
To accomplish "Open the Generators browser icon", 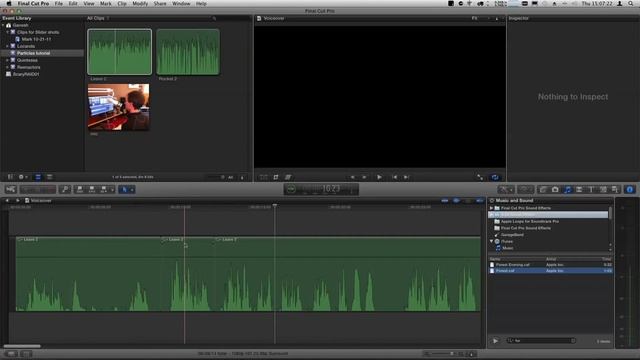I will [603, 189].
